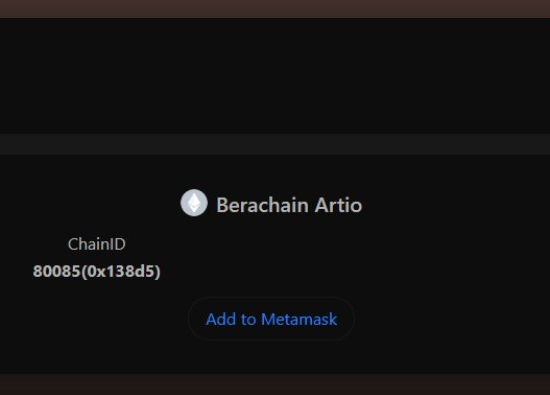Select the Berachain Artio network title
Screen dimensions: 550x395
pos(289,205)
